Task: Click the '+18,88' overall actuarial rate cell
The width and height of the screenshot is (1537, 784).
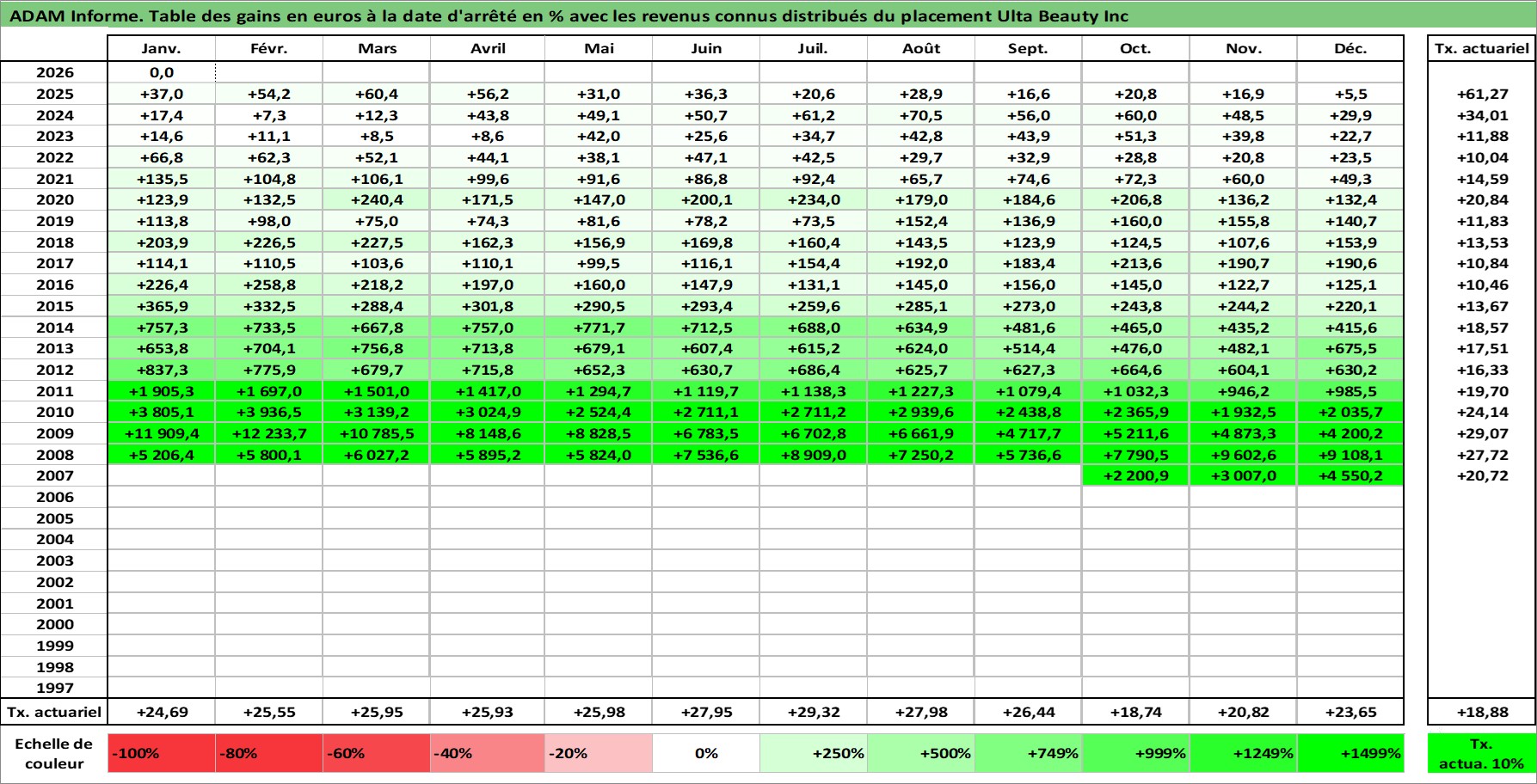Action: coord(1481,712)
